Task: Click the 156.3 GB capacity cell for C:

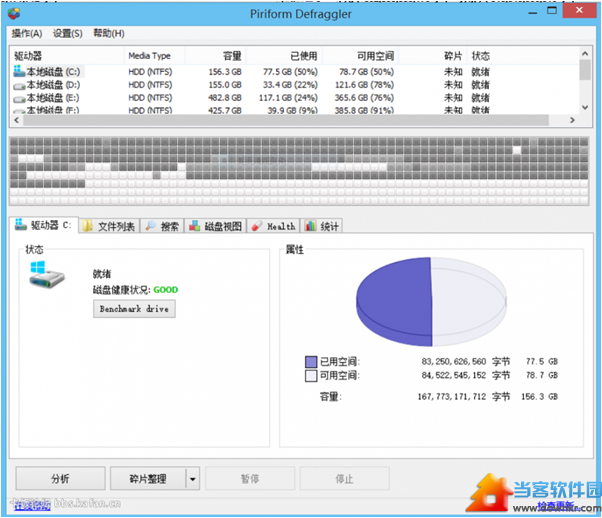Action: tap(225, 72)
